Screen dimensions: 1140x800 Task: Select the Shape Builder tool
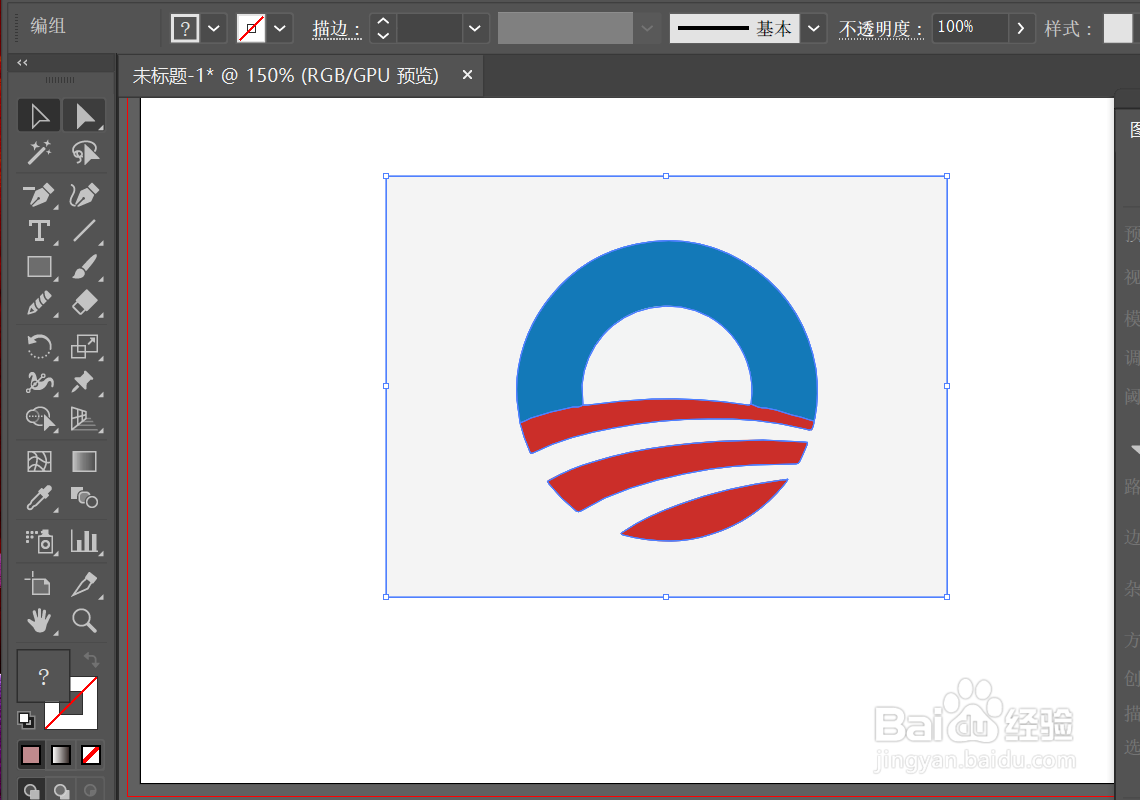tap(39, 418)
